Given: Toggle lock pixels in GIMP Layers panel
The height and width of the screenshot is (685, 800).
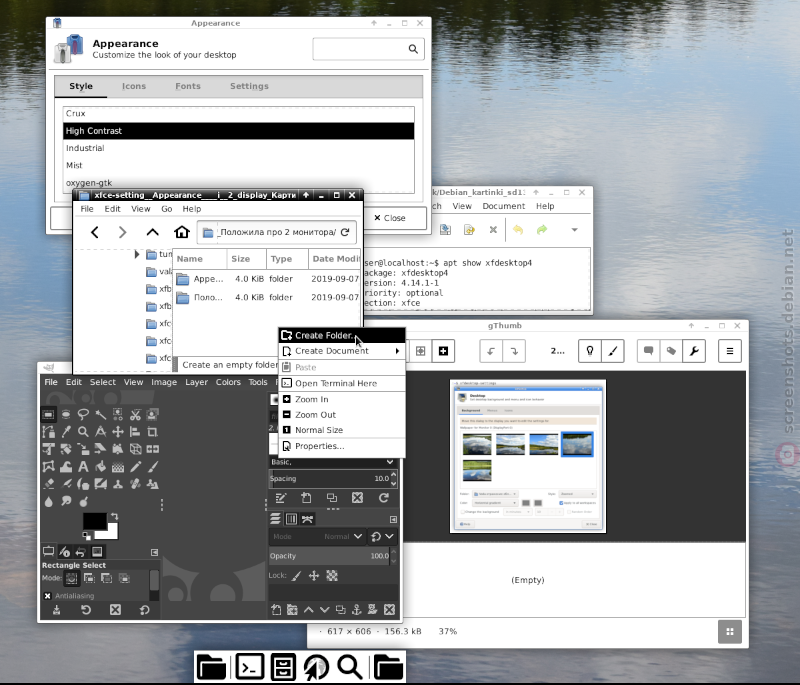Looking at the screenshot, I should [296, 576].
